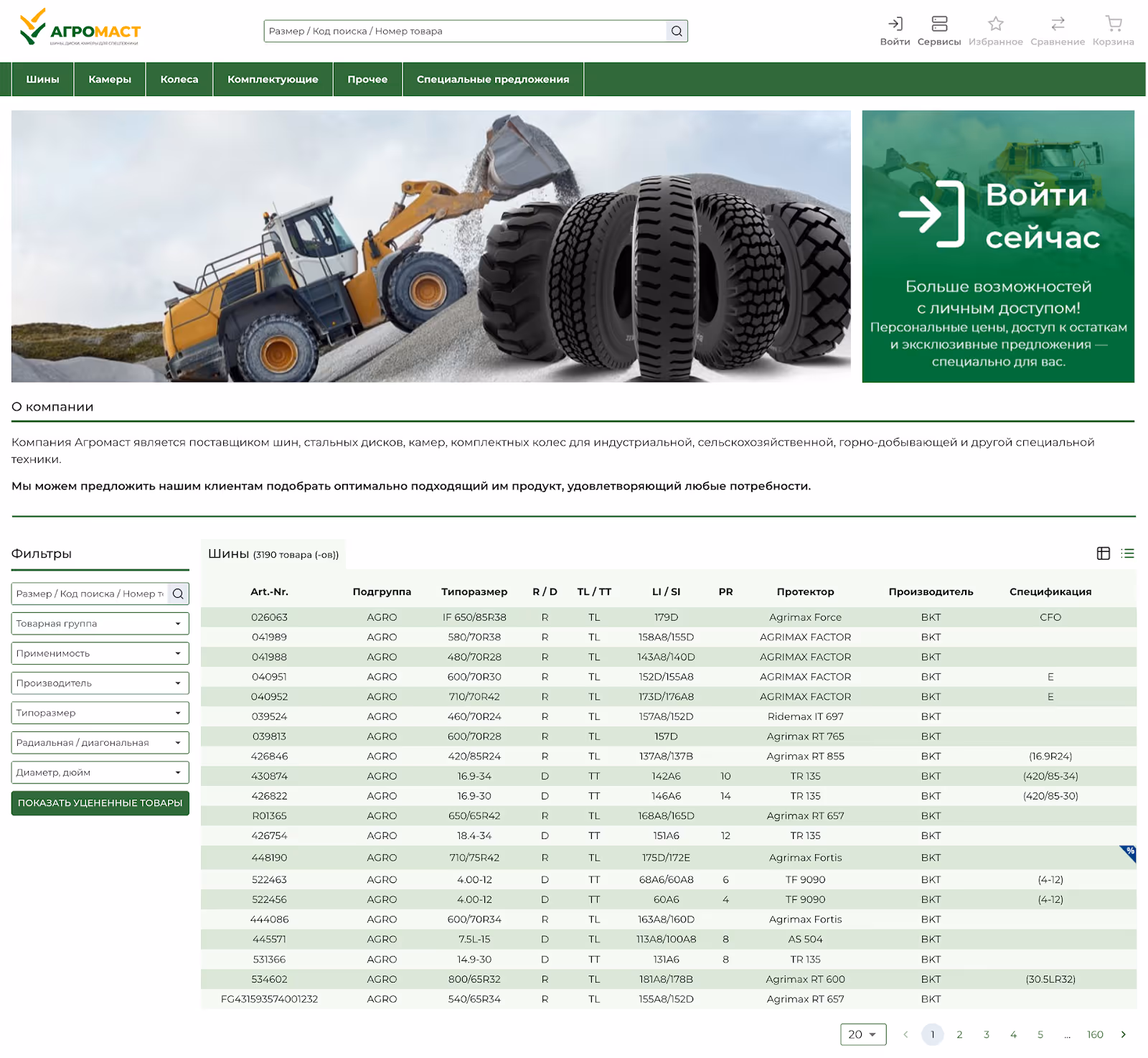The image size is (1148, 1058).
Task: Open the Сервисы icon
Action: tap(938, 31)
